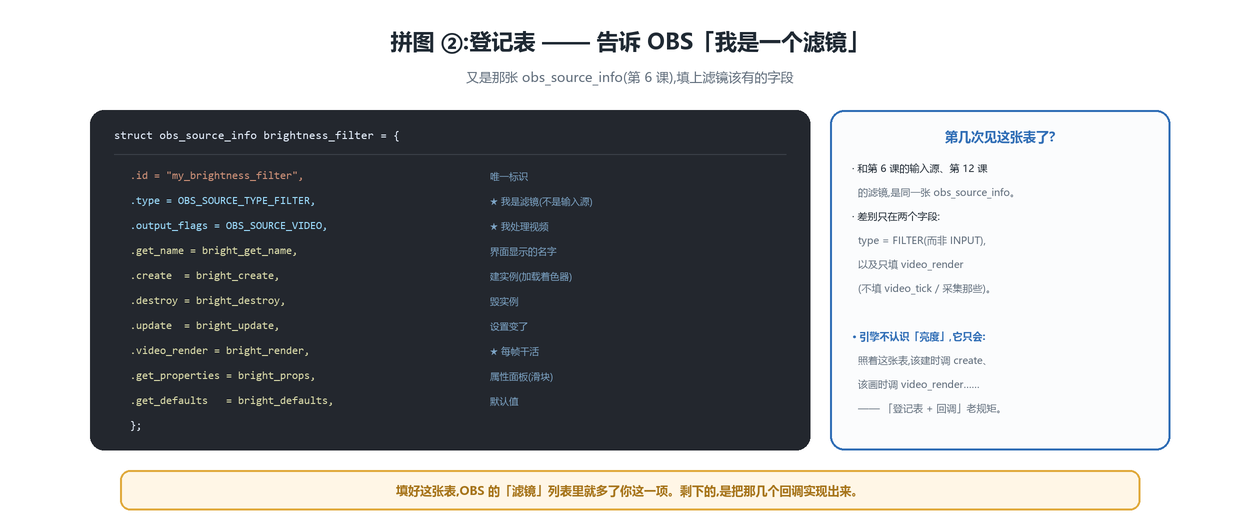Click the .get_properties = bright_props line
Image resolution: width=1260 pixels, height=520 pixels.
(222, 376)
